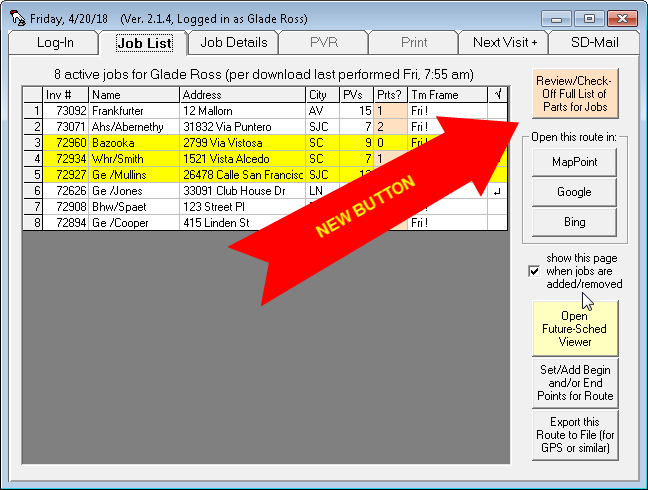The image size is (648, 490).
Task: Open the SD-Mail tab
Action: pyautogui.click(x=594, y=43)
